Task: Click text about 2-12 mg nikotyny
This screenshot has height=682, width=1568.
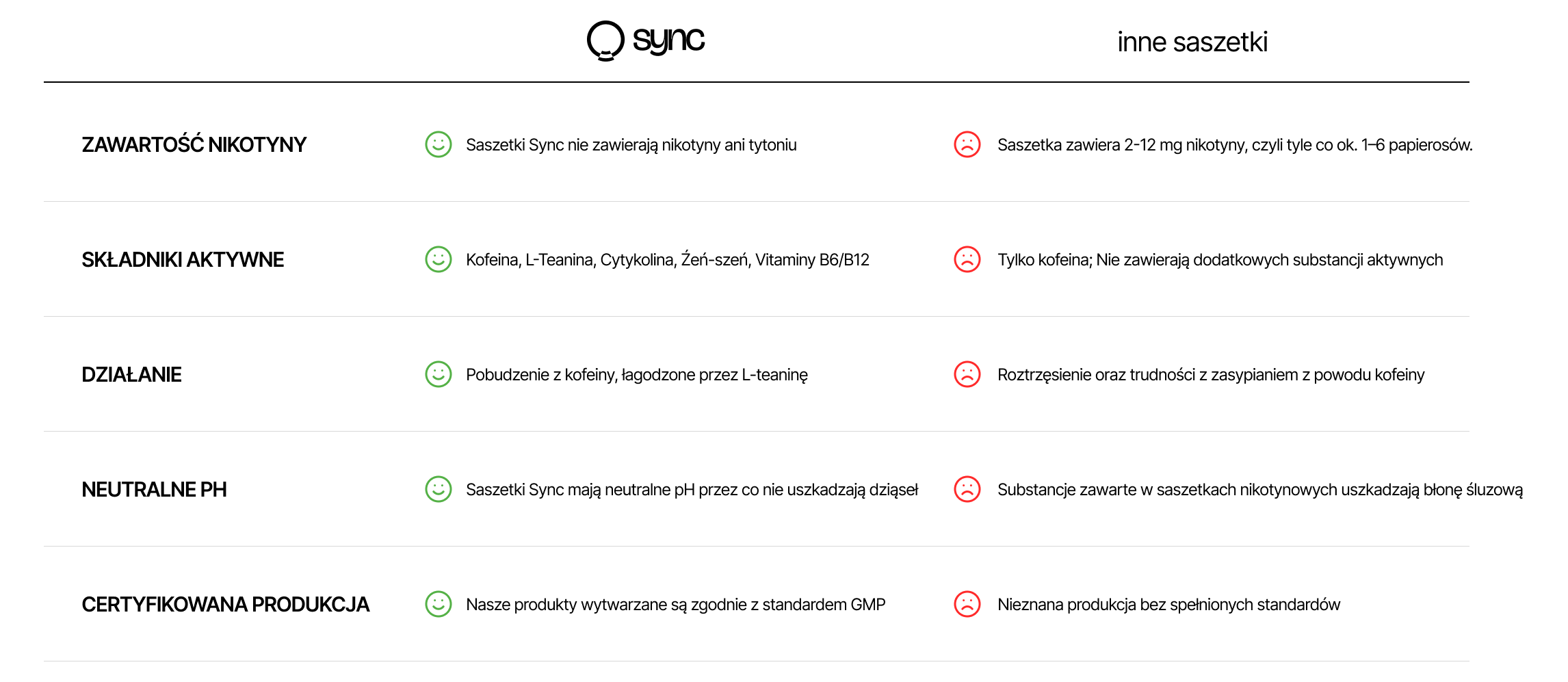Action: click(x=1234, y=145)
